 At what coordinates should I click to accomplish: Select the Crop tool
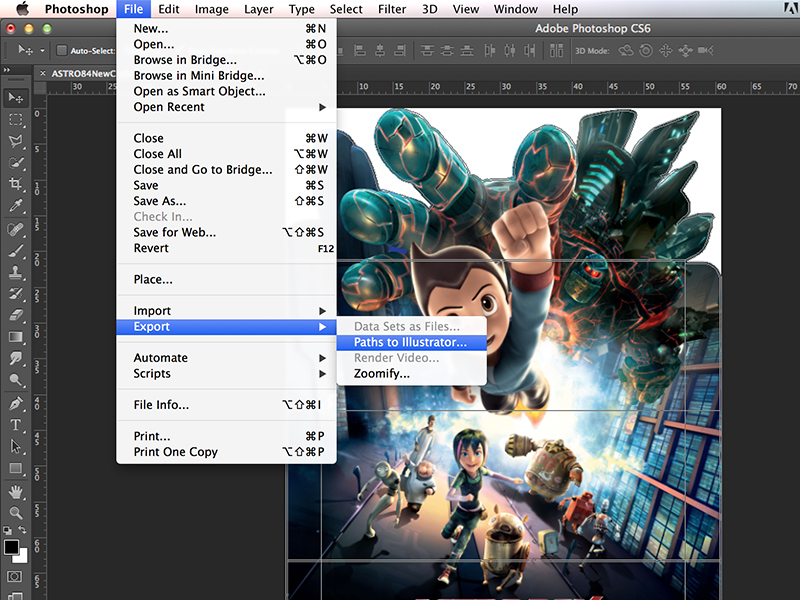pos(16,184)
